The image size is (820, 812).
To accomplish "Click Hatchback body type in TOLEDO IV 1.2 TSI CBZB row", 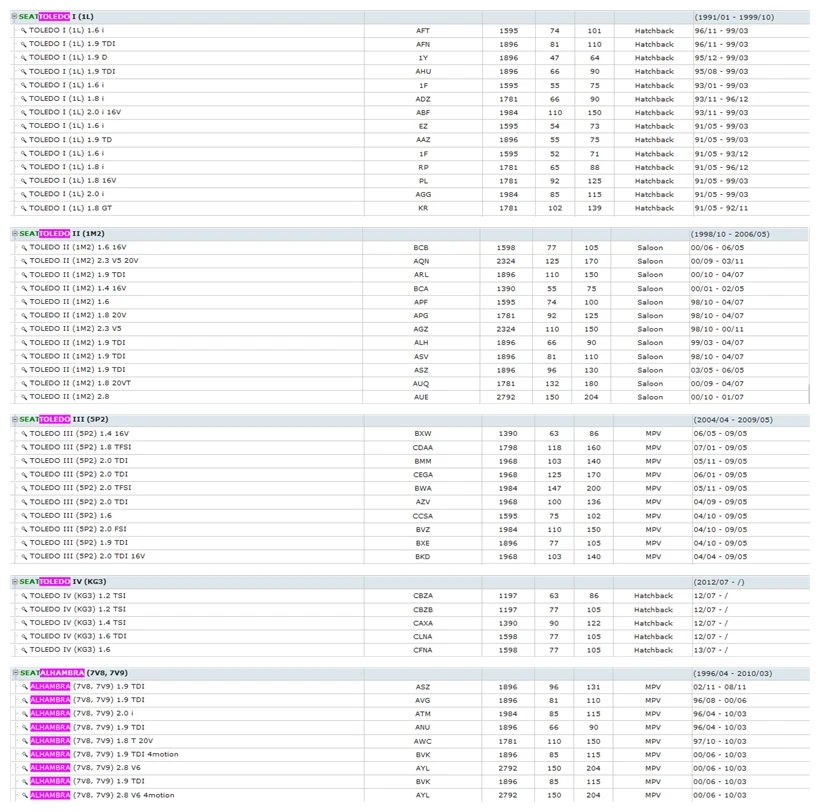I will point(653,610).
